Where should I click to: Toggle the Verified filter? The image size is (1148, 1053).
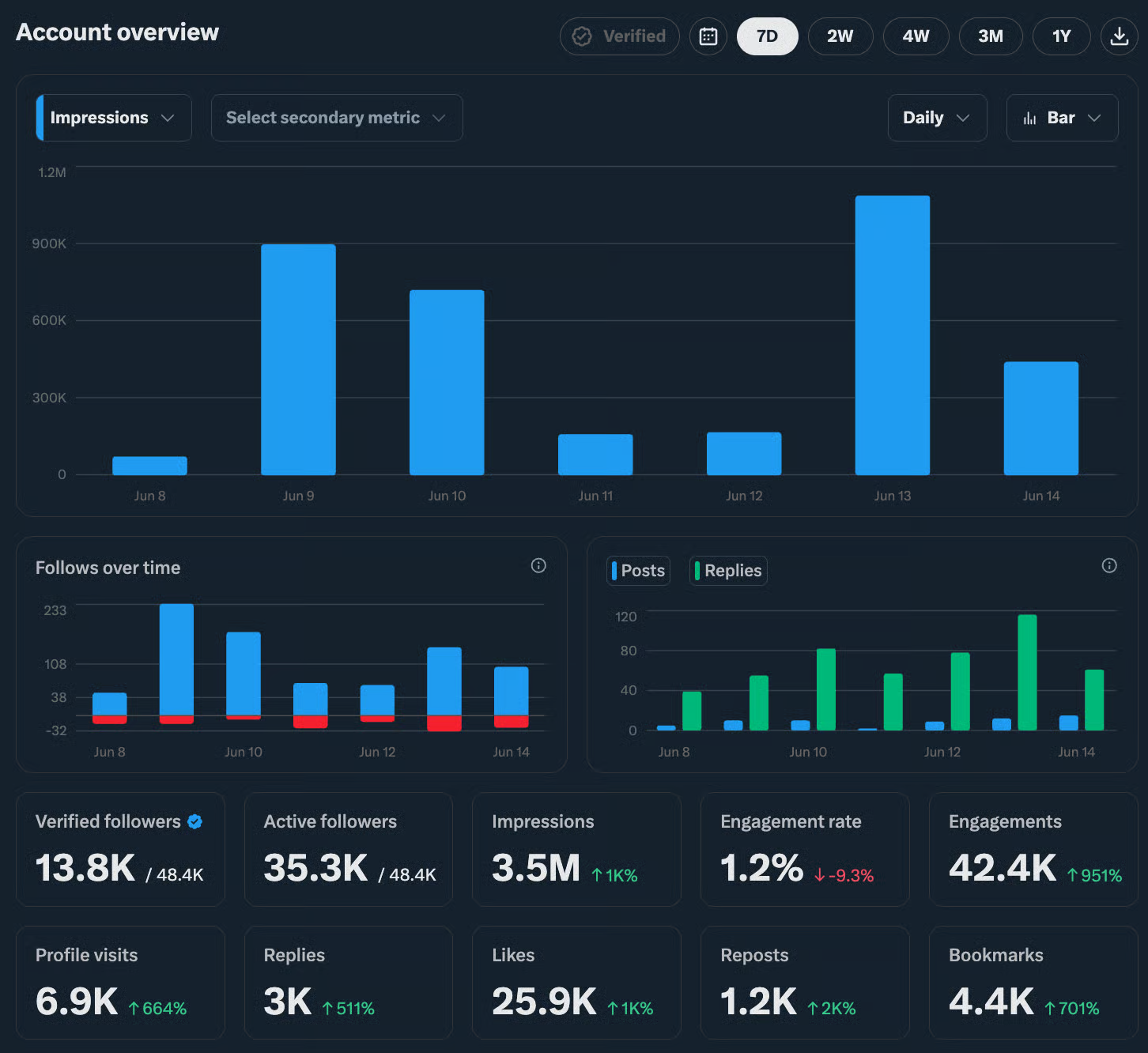(x=619, y=36)
